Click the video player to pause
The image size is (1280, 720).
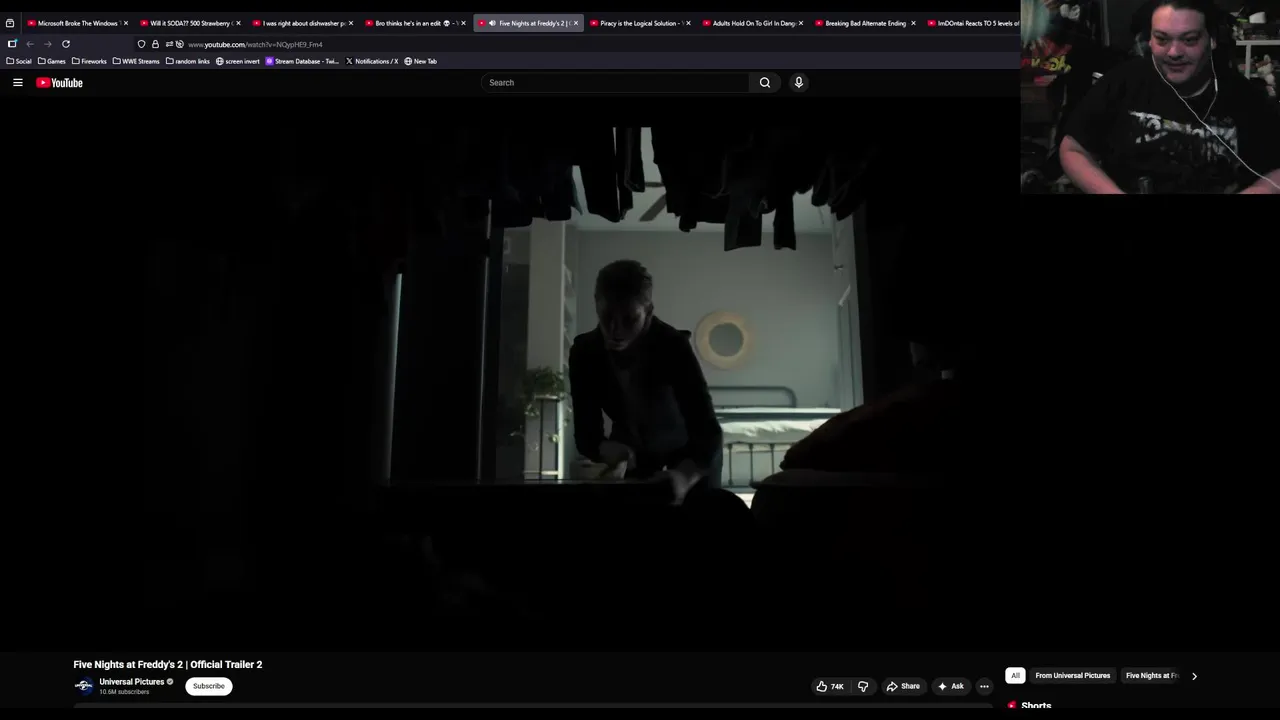510,375
